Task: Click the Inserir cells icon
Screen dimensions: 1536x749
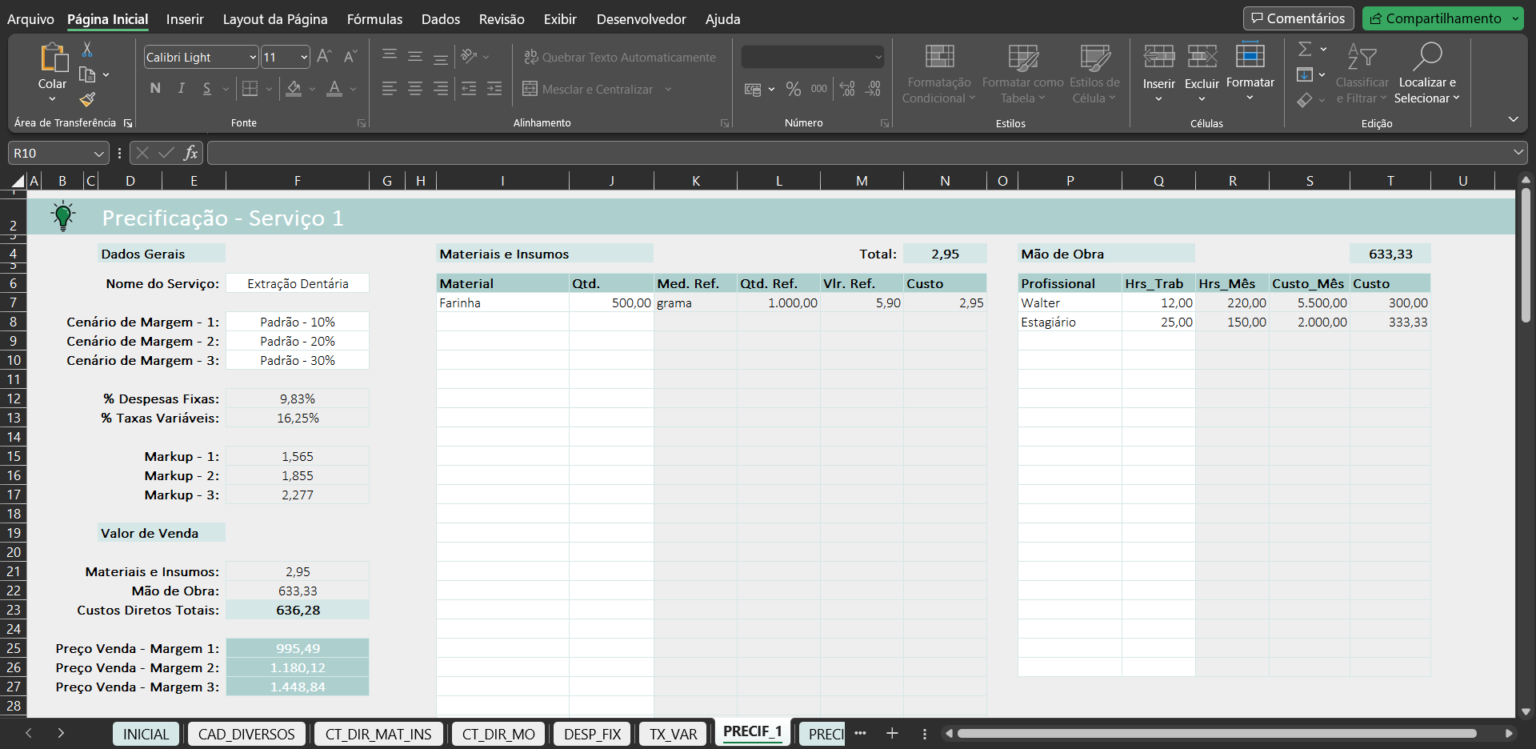Action: click(x=1158, y=57)
